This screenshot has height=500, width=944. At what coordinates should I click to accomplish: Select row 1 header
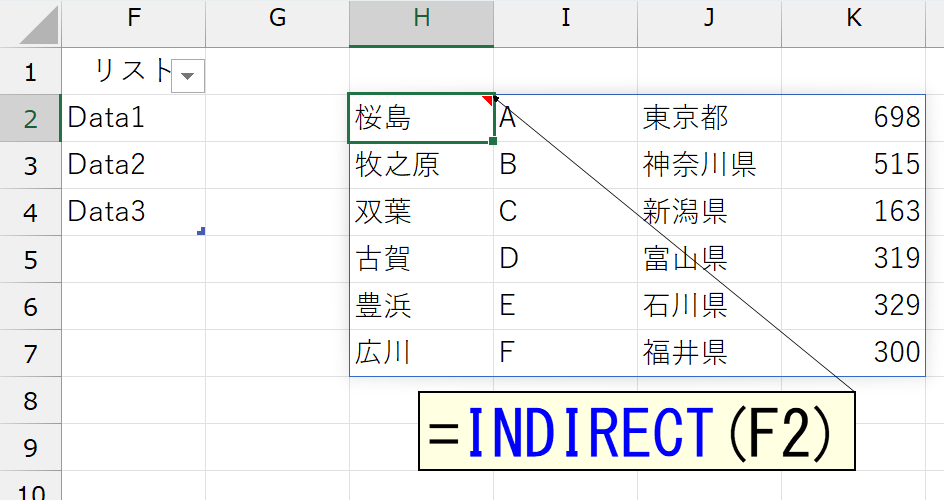(30, 71)
